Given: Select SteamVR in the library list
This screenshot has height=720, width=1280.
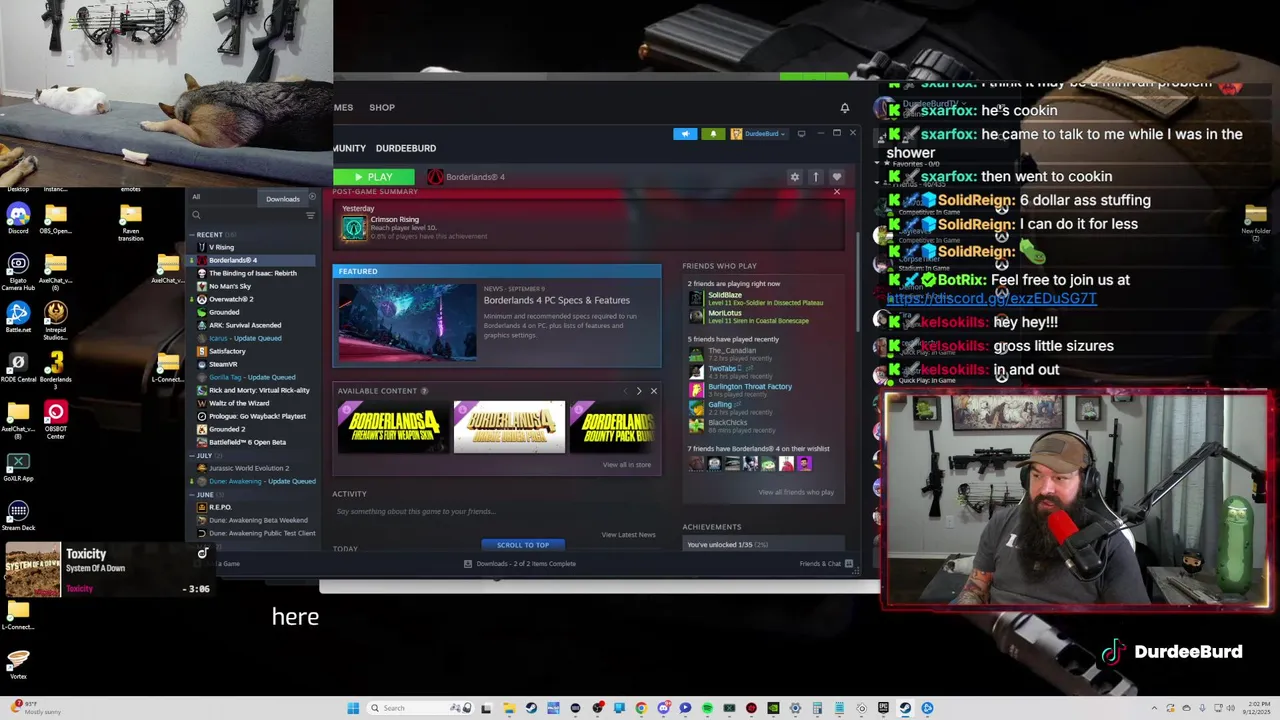Looking at the screenshot, I should click(x=223, y=364).
